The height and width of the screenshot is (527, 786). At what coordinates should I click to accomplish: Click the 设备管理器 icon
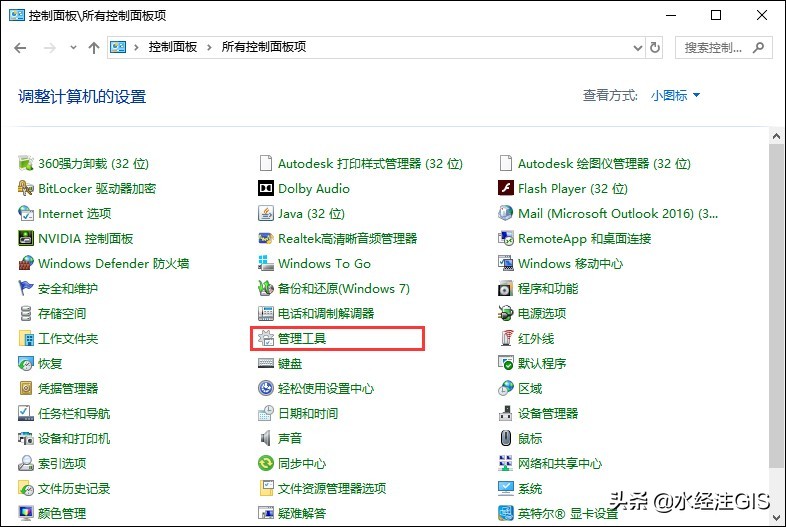(x=506, y=414)
